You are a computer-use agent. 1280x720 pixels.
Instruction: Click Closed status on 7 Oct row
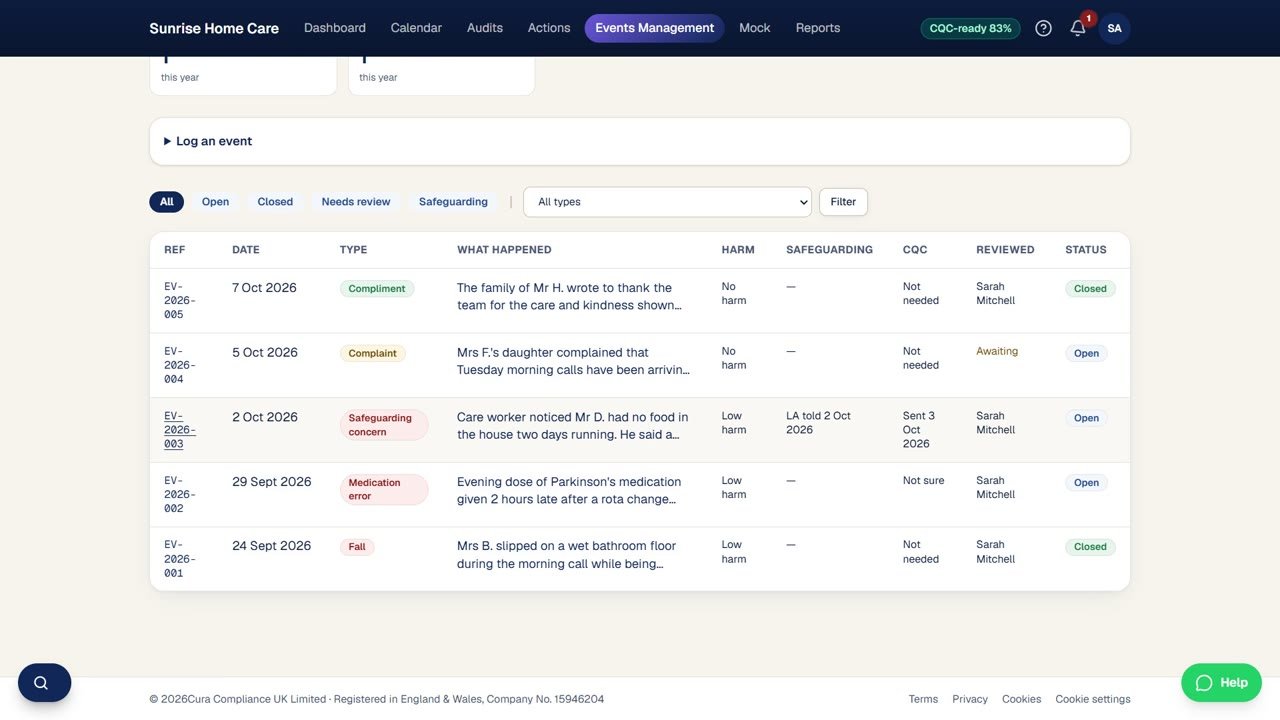tap(1090, 289)
